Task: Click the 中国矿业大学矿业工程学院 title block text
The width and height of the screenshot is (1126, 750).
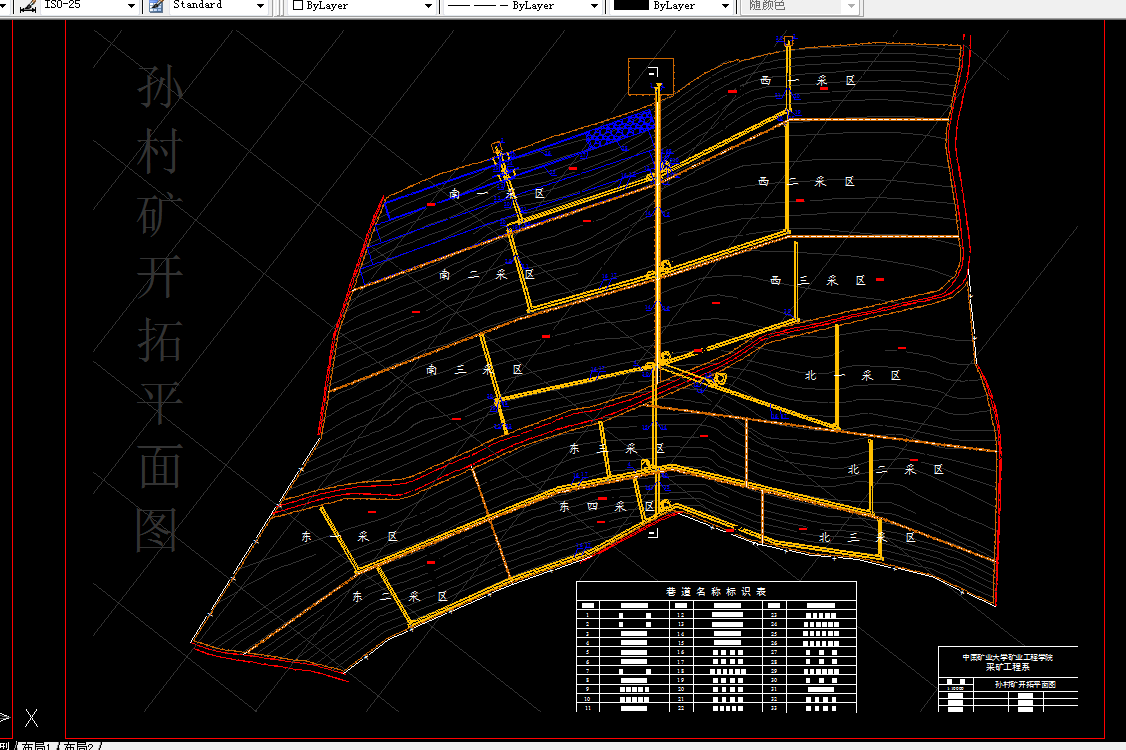Action: click(1008, 657)
